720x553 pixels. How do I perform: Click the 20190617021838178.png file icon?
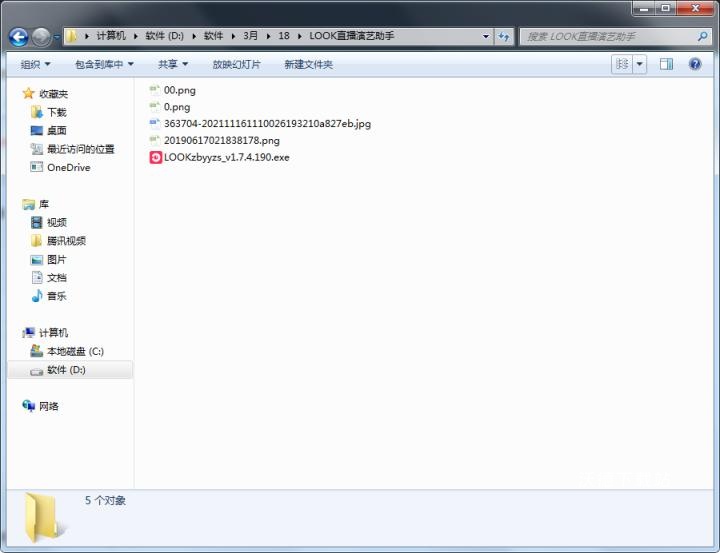click(155, 140)
